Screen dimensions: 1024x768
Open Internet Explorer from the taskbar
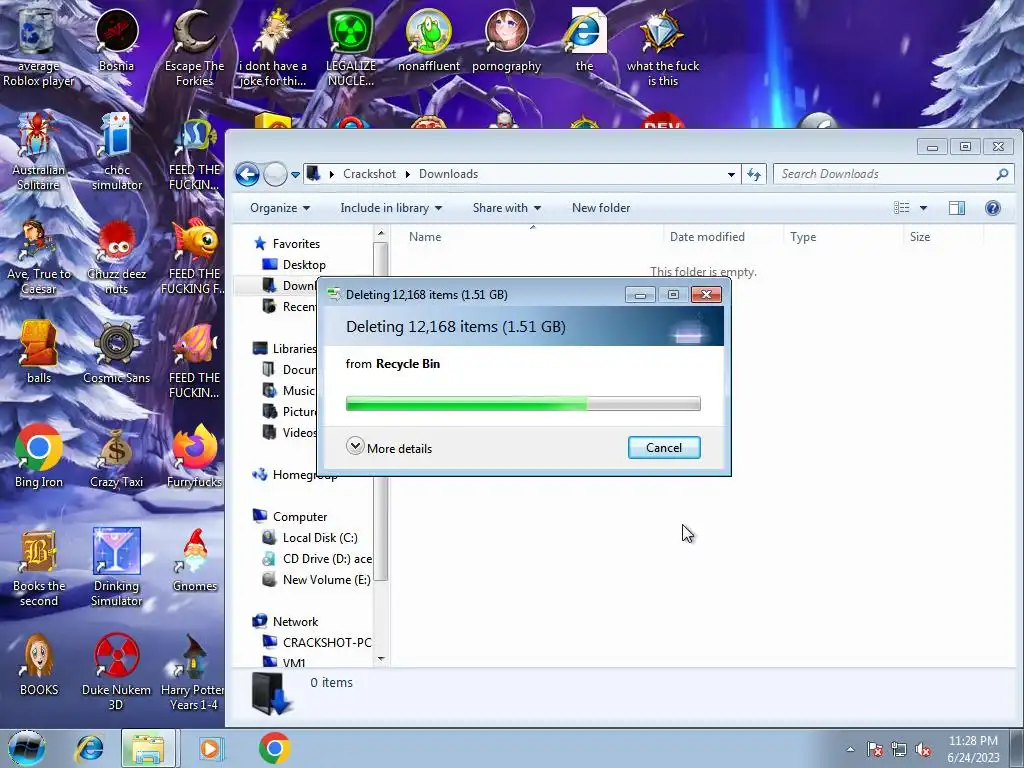point(89,748)
